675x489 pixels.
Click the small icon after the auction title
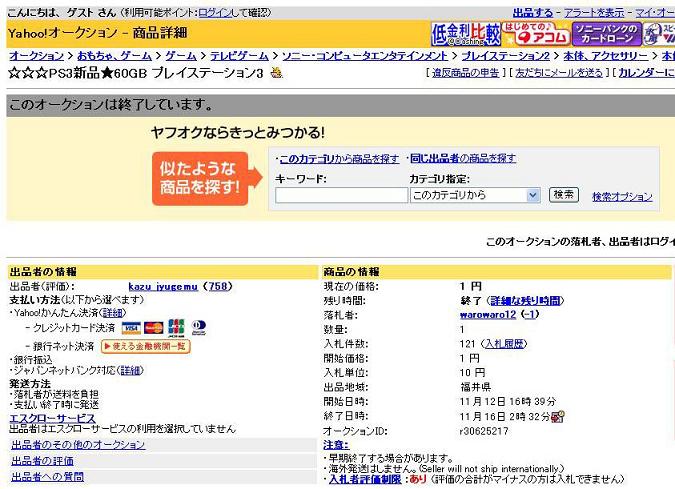(276, 73)
